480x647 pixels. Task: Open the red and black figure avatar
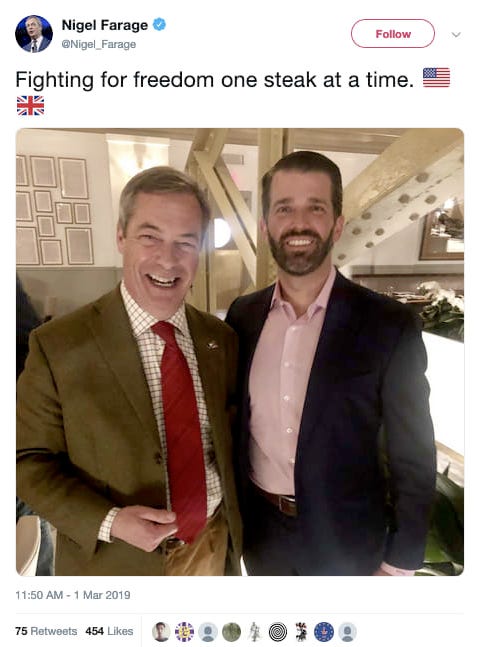[x=301, y=631]
